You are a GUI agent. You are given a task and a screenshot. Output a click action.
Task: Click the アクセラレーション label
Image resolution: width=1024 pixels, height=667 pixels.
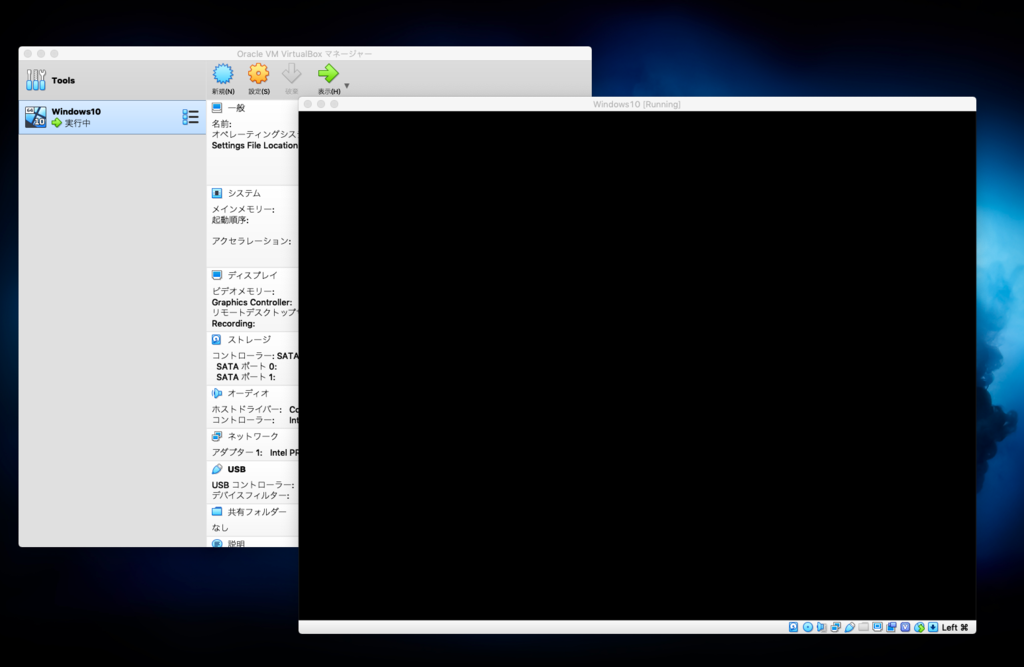click(251, 241)
